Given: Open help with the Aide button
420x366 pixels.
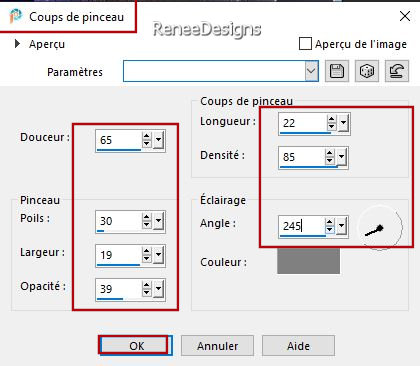Looking at the screenshot, I should [x=298, y=346].
